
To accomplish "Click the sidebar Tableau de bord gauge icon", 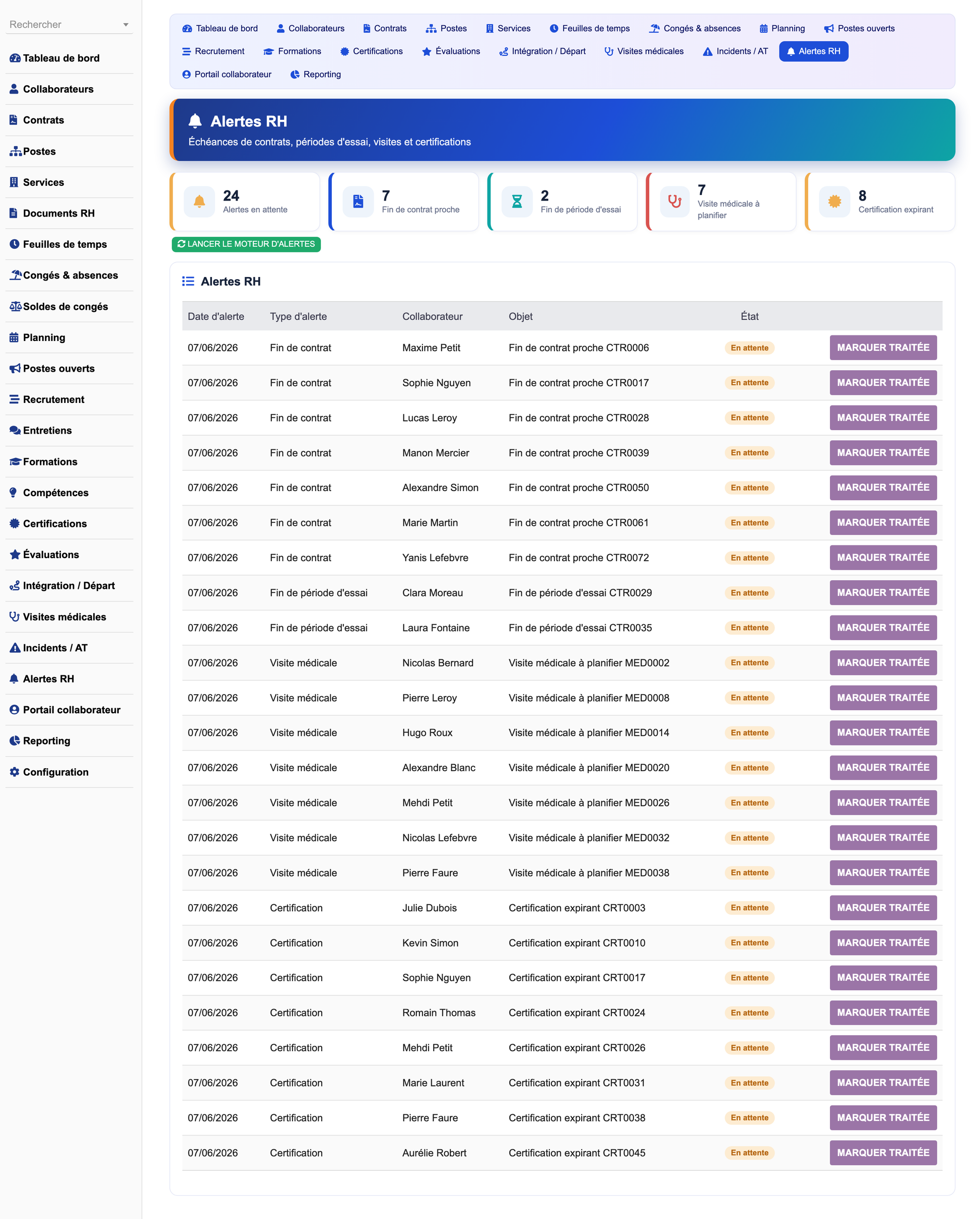I will pyautogui.click(x=15, y=57).
